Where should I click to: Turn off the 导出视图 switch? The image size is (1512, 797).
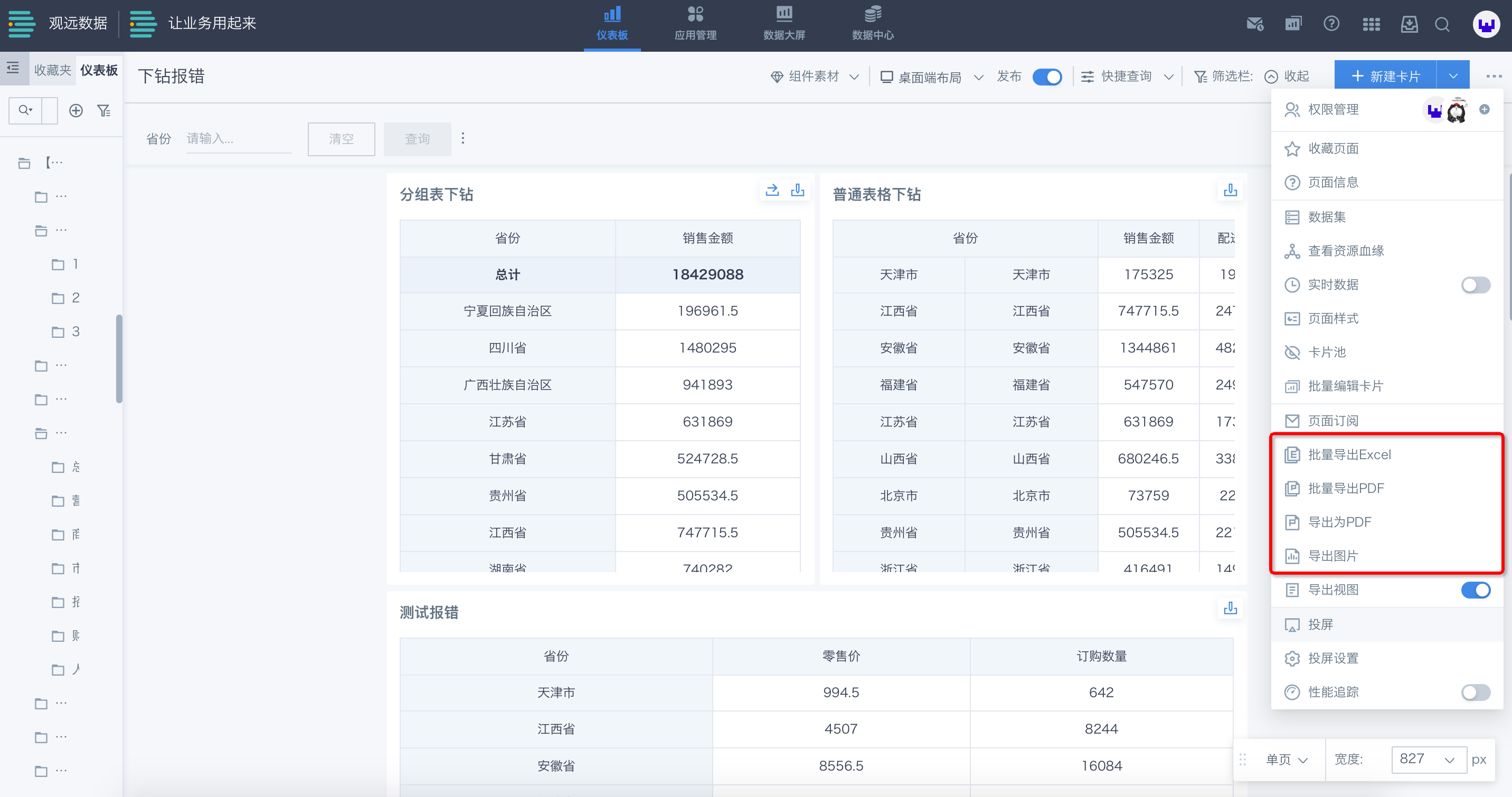coord(1475,590)
